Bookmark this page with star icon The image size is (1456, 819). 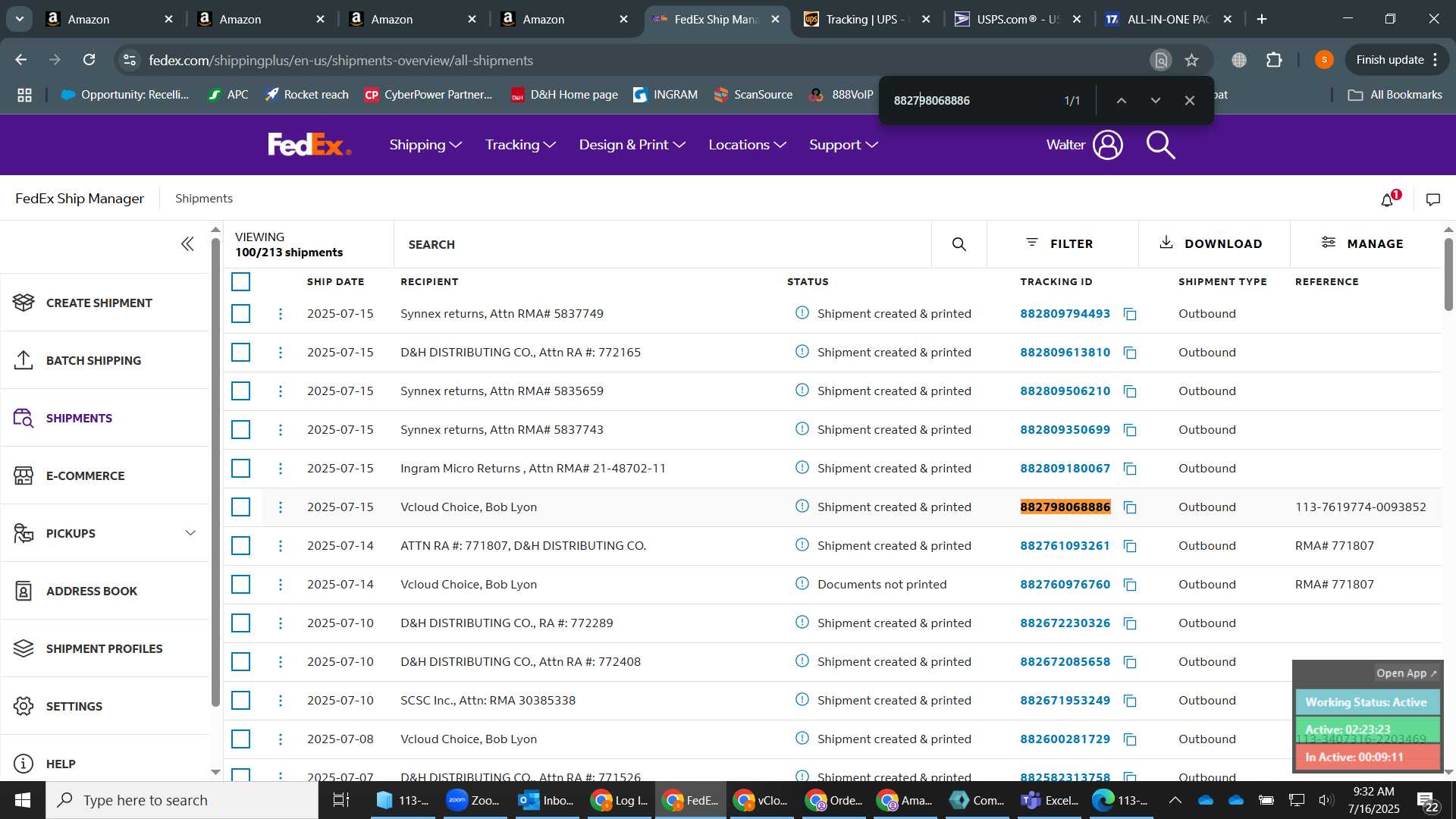(x=1192, y=60)
